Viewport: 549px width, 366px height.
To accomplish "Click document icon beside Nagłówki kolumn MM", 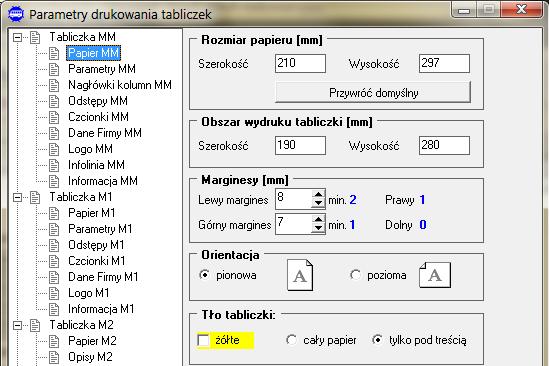I will click(54, 85).
